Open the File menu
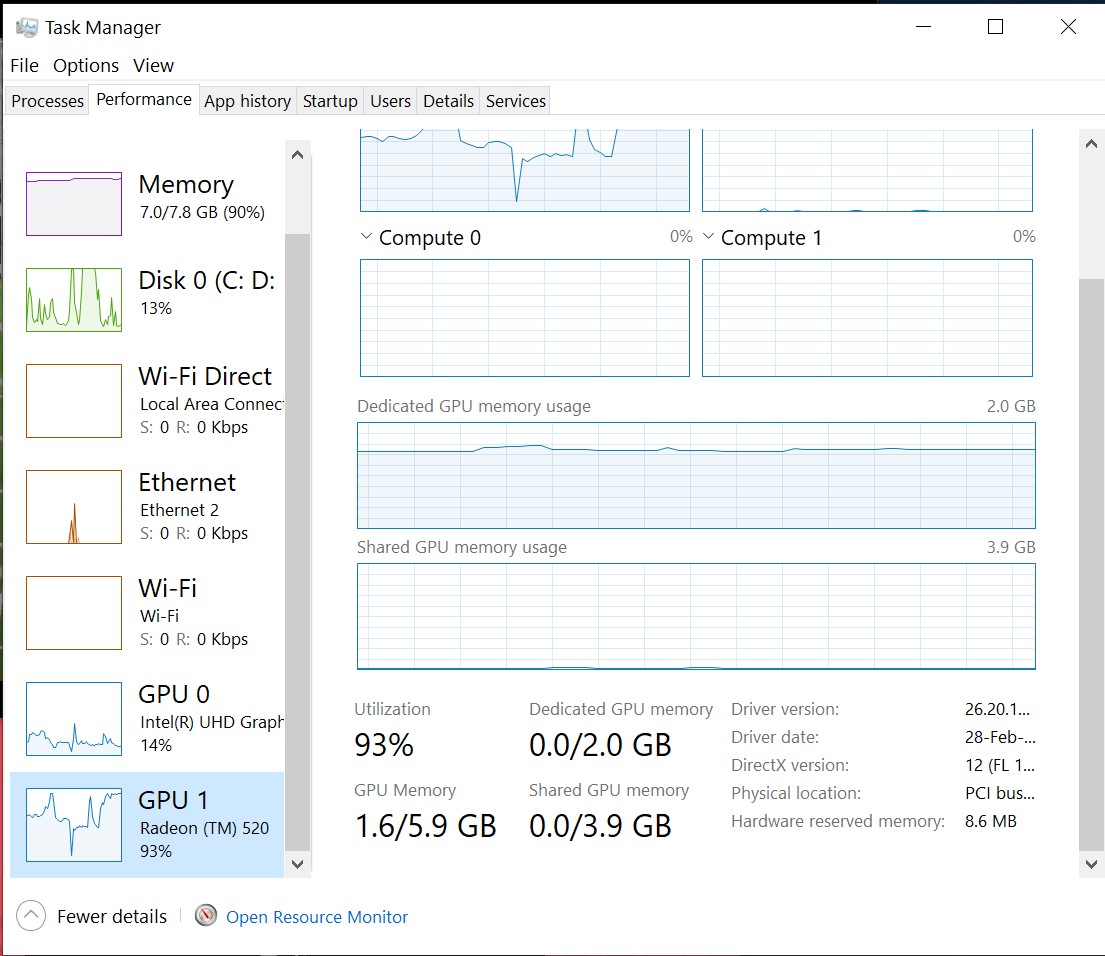Screen dimensions: 1105x956 coord(23,65)
